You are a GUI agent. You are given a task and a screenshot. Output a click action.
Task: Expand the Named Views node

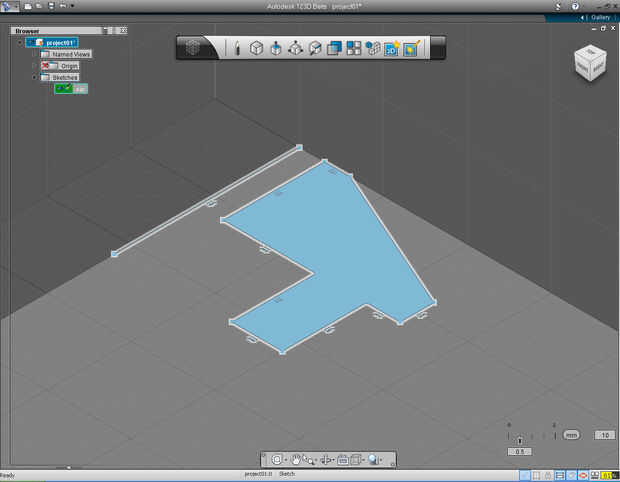(34, 54)
